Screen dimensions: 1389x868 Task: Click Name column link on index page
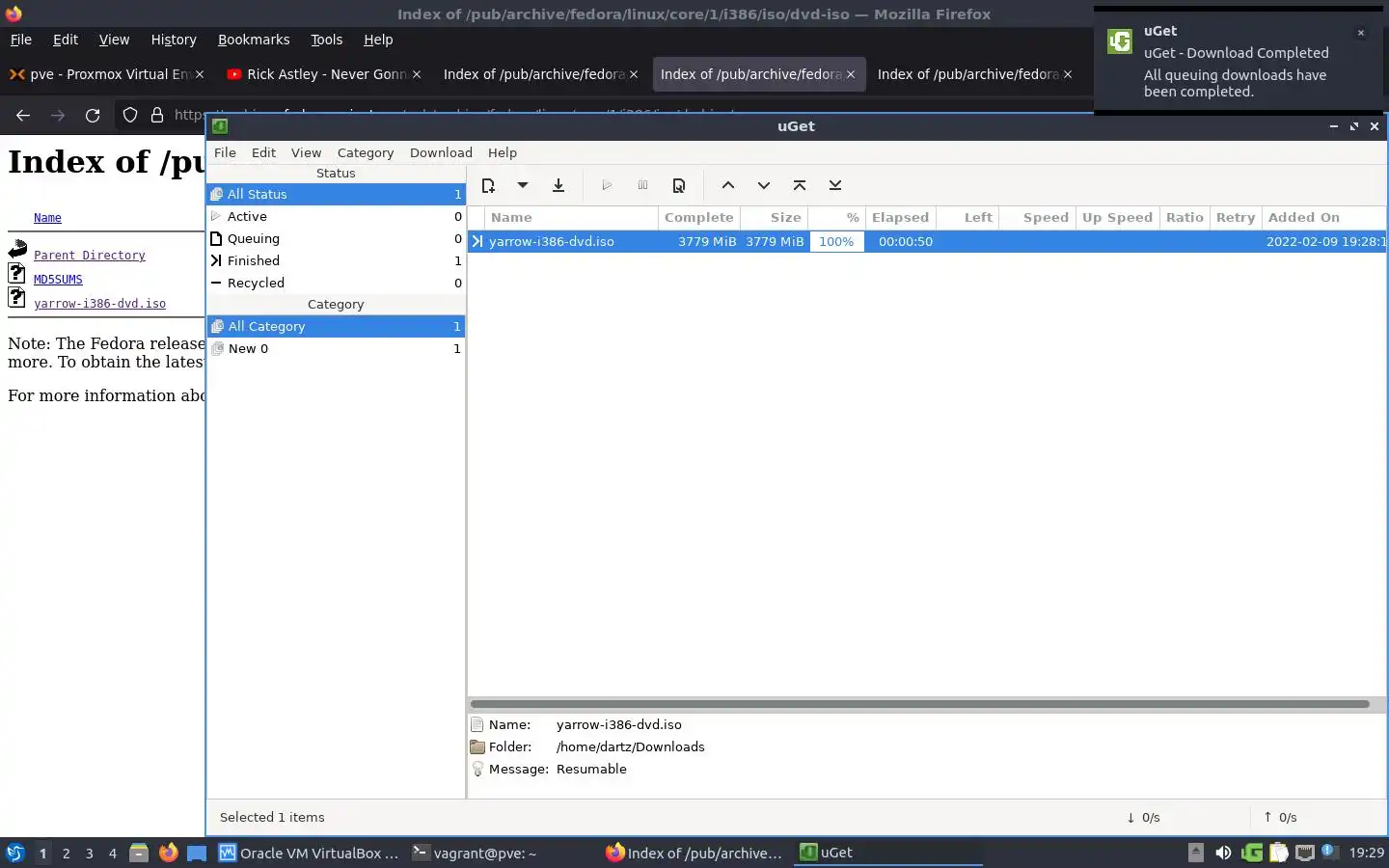(x=47, y=218)
